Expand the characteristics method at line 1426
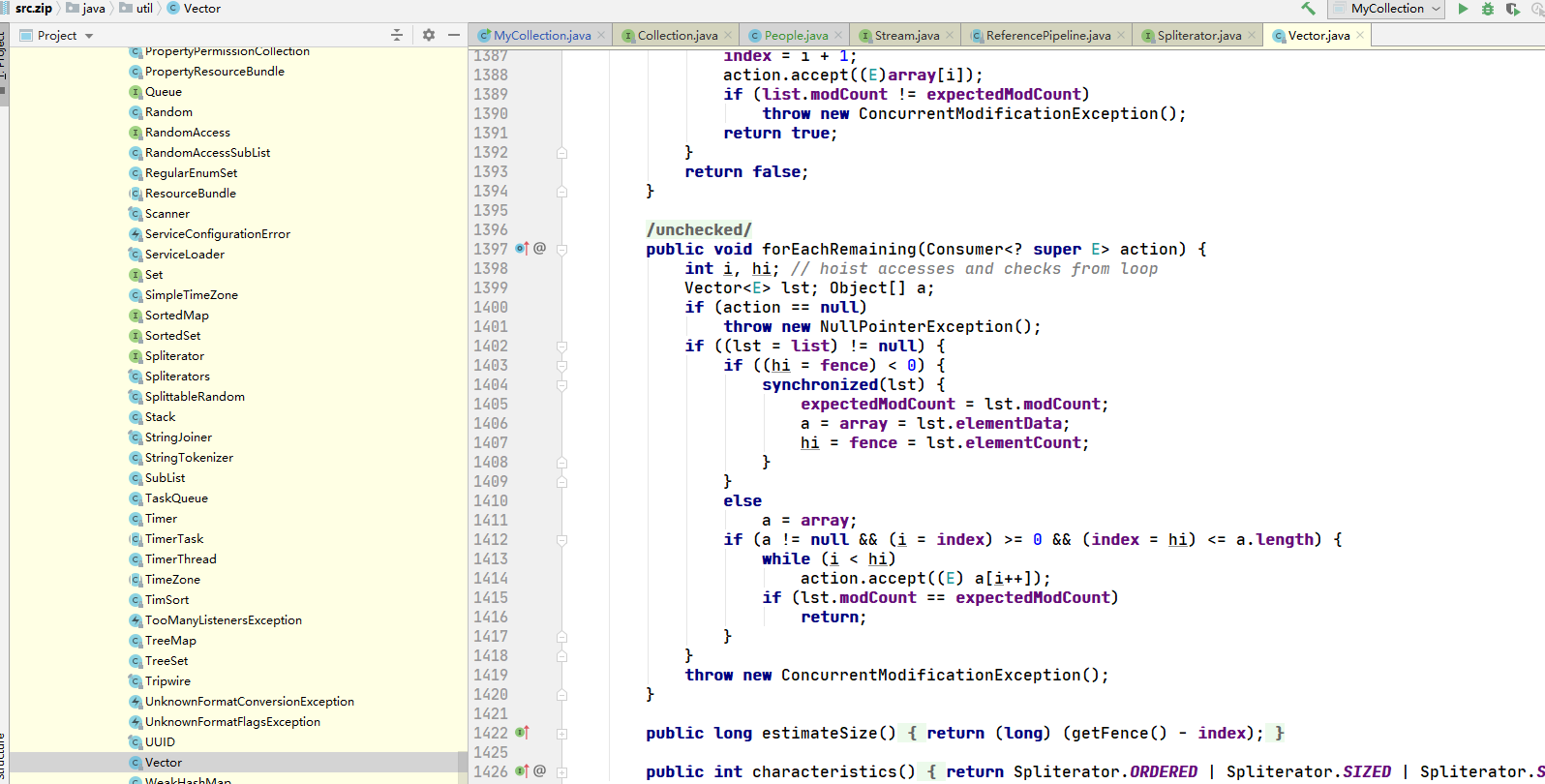The image size is (1545, 784). pos(561,772)
